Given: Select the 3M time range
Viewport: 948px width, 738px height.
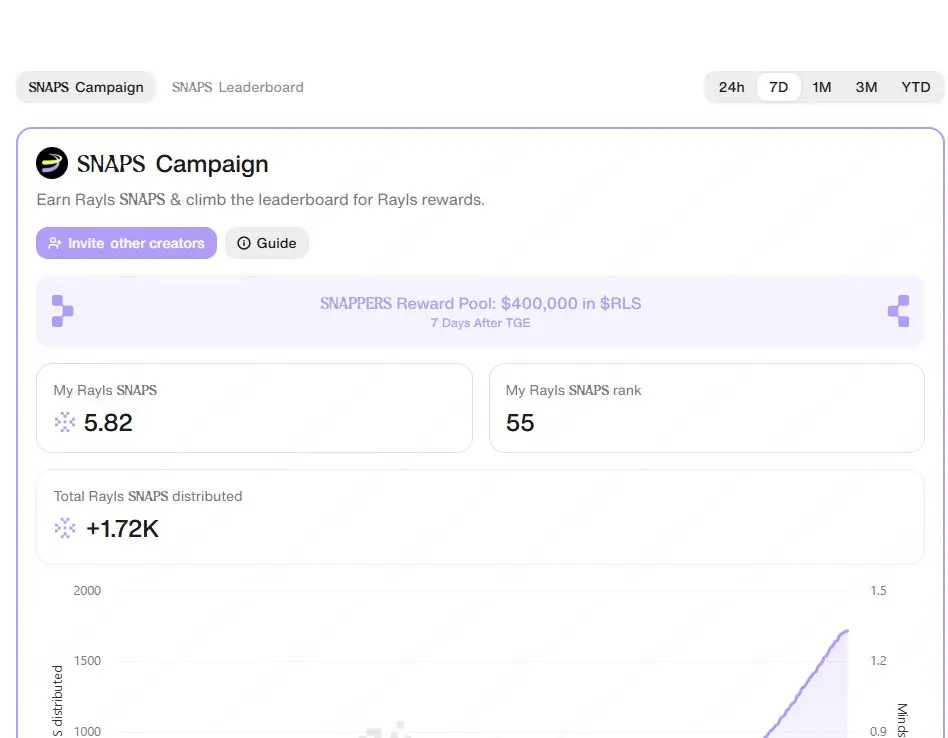Looking at the screenshot, I should [866, 87].
